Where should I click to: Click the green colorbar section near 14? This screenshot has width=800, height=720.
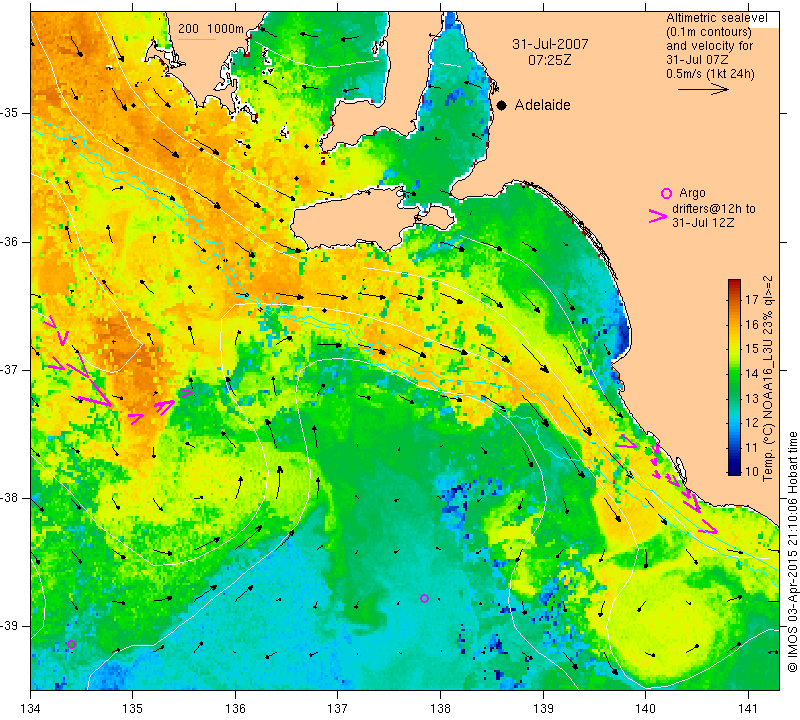point(734,374)
